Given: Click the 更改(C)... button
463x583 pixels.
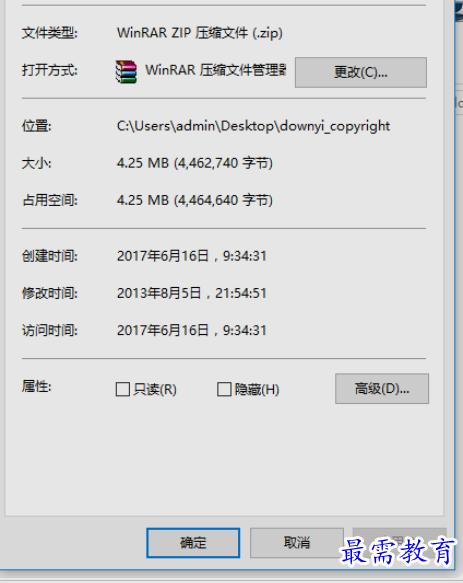Looking at the screenshot, I should tap(361, 73).
